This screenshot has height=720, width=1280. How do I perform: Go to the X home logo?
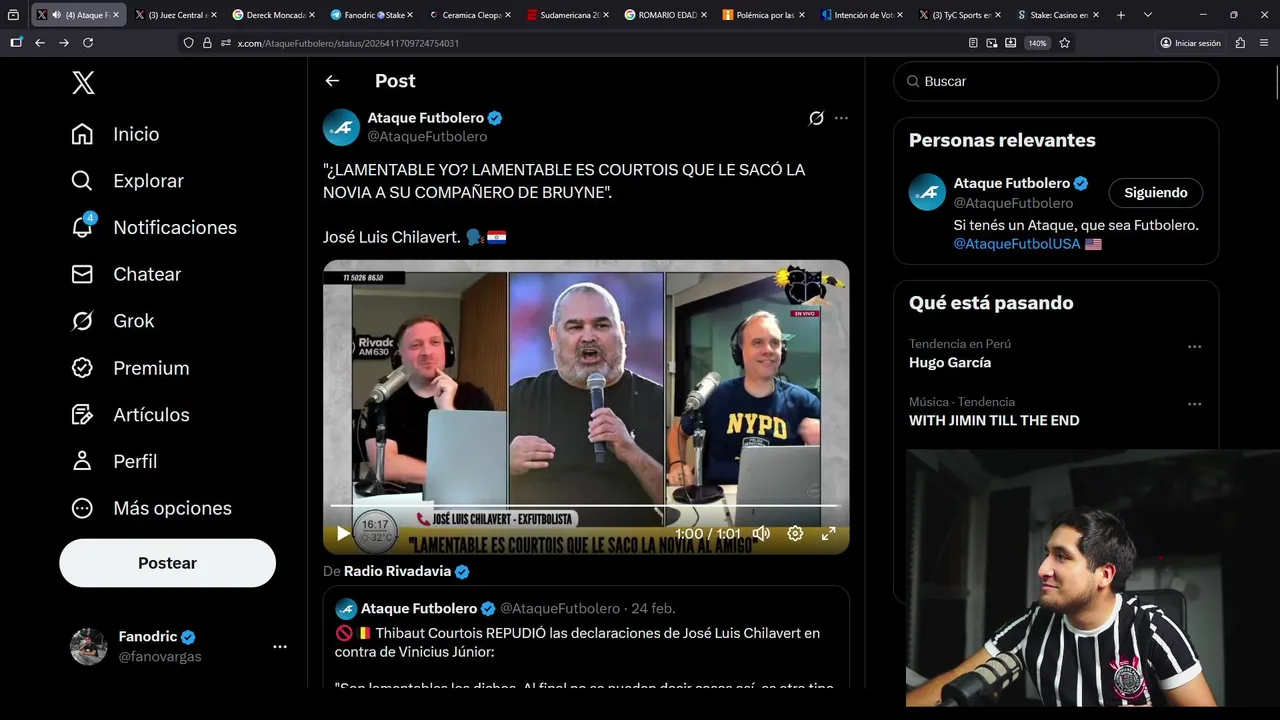84,83
